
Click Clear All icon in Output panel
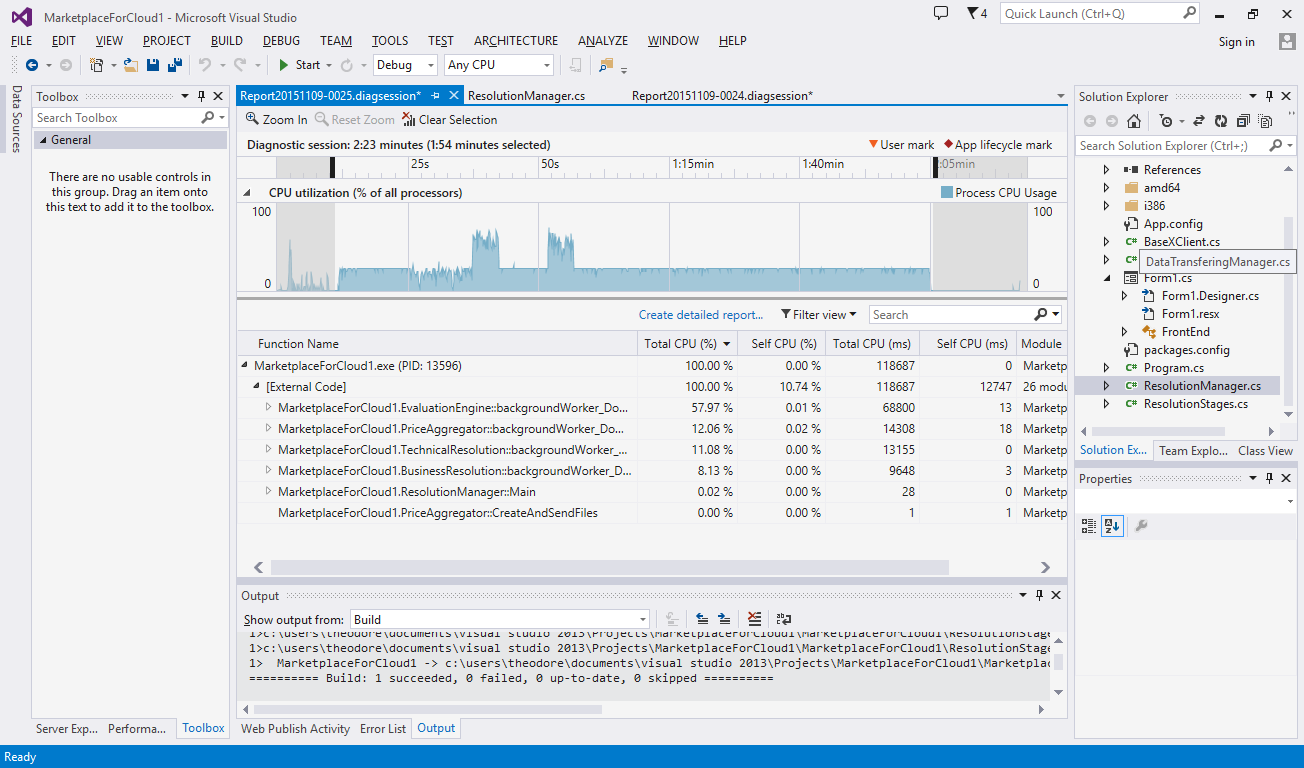tap(754, 619)
